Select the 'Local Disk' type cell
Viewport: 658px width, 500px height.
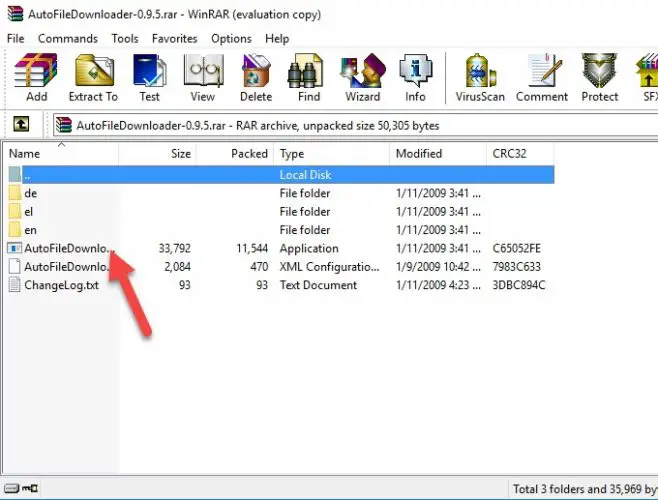305,175
